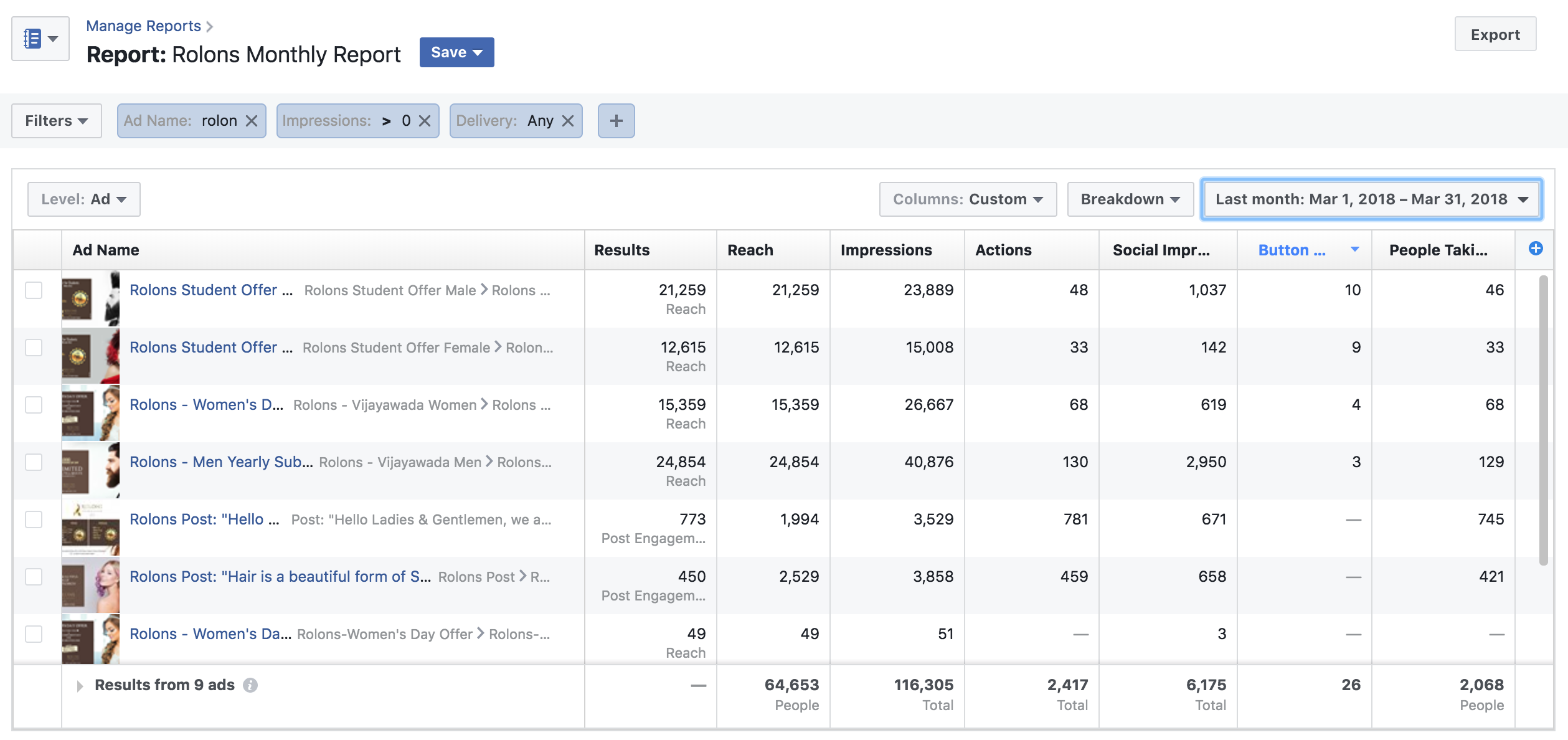Tick checkbox for Rolons Men Yearly Sub ad
This screenshot has height=740, width=1568.
[34, 462]
